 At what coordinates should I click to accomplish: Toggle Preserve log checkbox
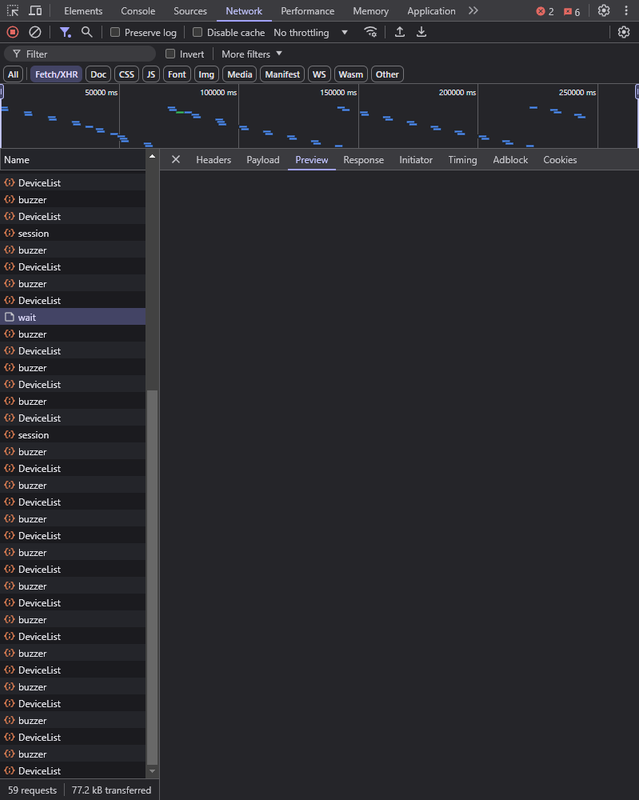point(115,32)
